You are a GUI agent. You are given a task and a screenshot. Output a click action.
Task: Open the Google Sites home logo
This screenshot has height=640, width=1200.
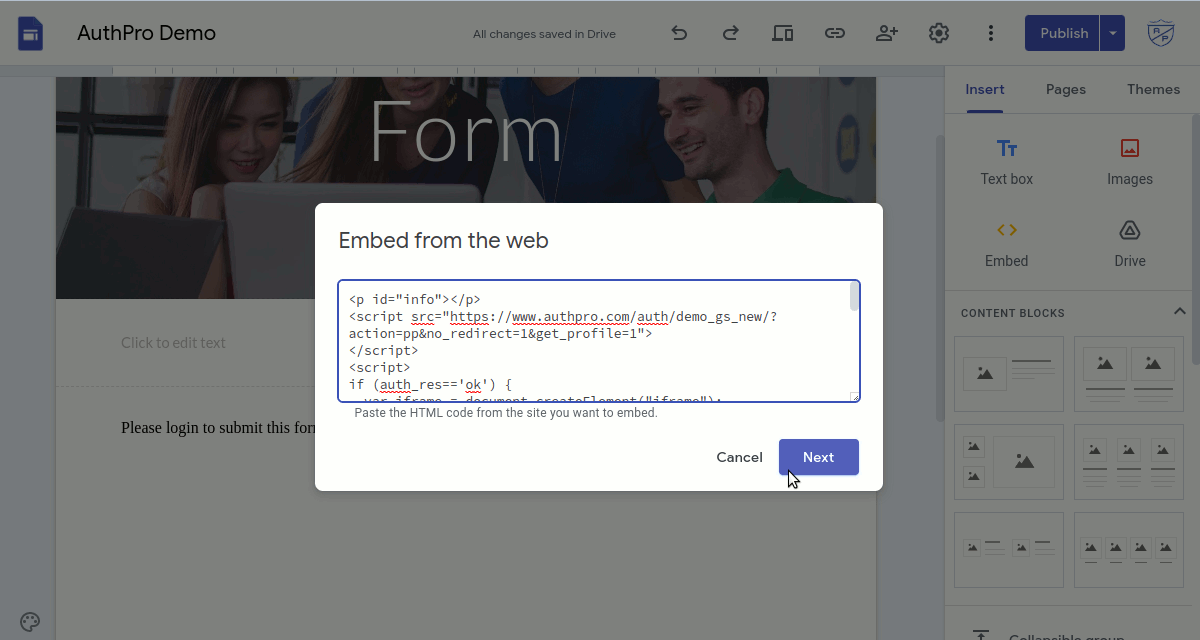click(x=30, y=33)
